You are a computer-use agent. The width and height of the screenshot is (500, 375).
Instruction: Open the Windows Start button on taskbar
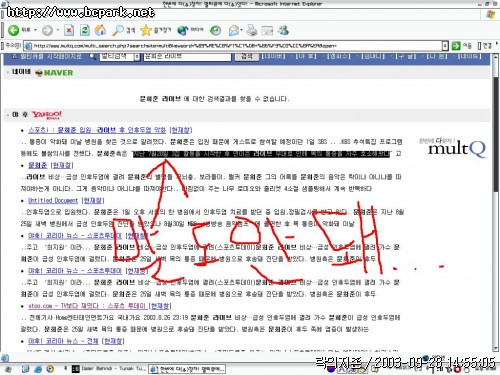point(8,369)
